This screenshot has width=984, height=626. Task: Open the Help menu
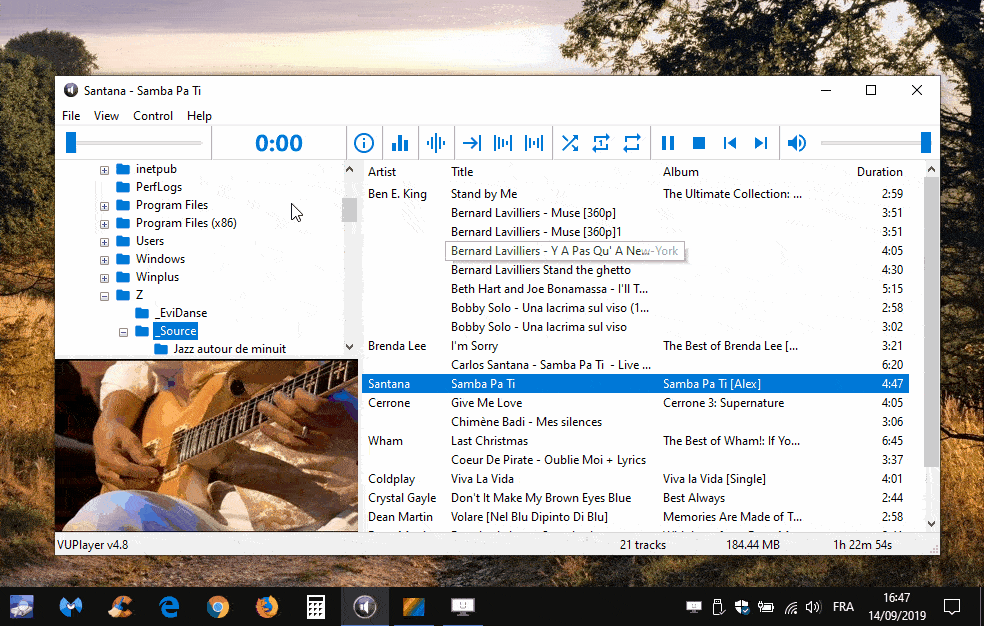(200, 116)
